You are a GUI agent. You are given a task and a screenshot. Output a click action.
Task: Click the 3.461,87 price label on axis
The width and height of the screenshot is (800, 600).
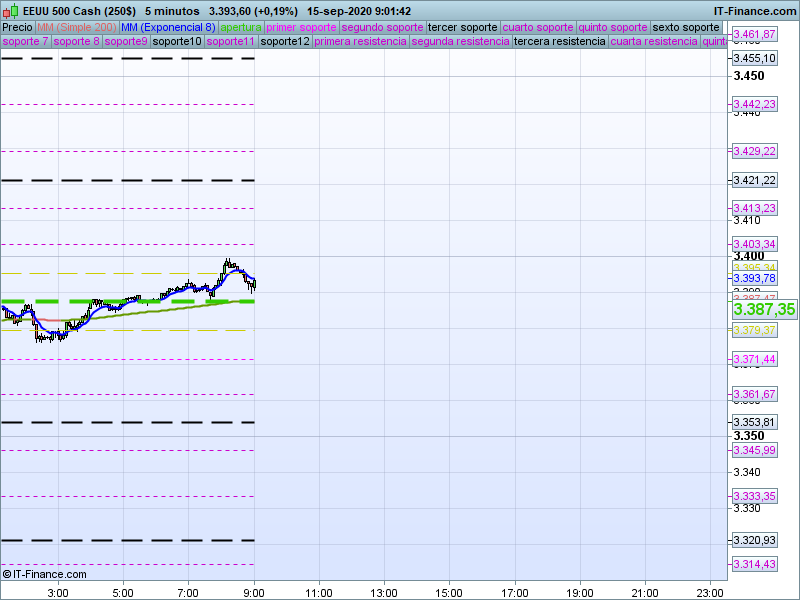tap(754, 34)
